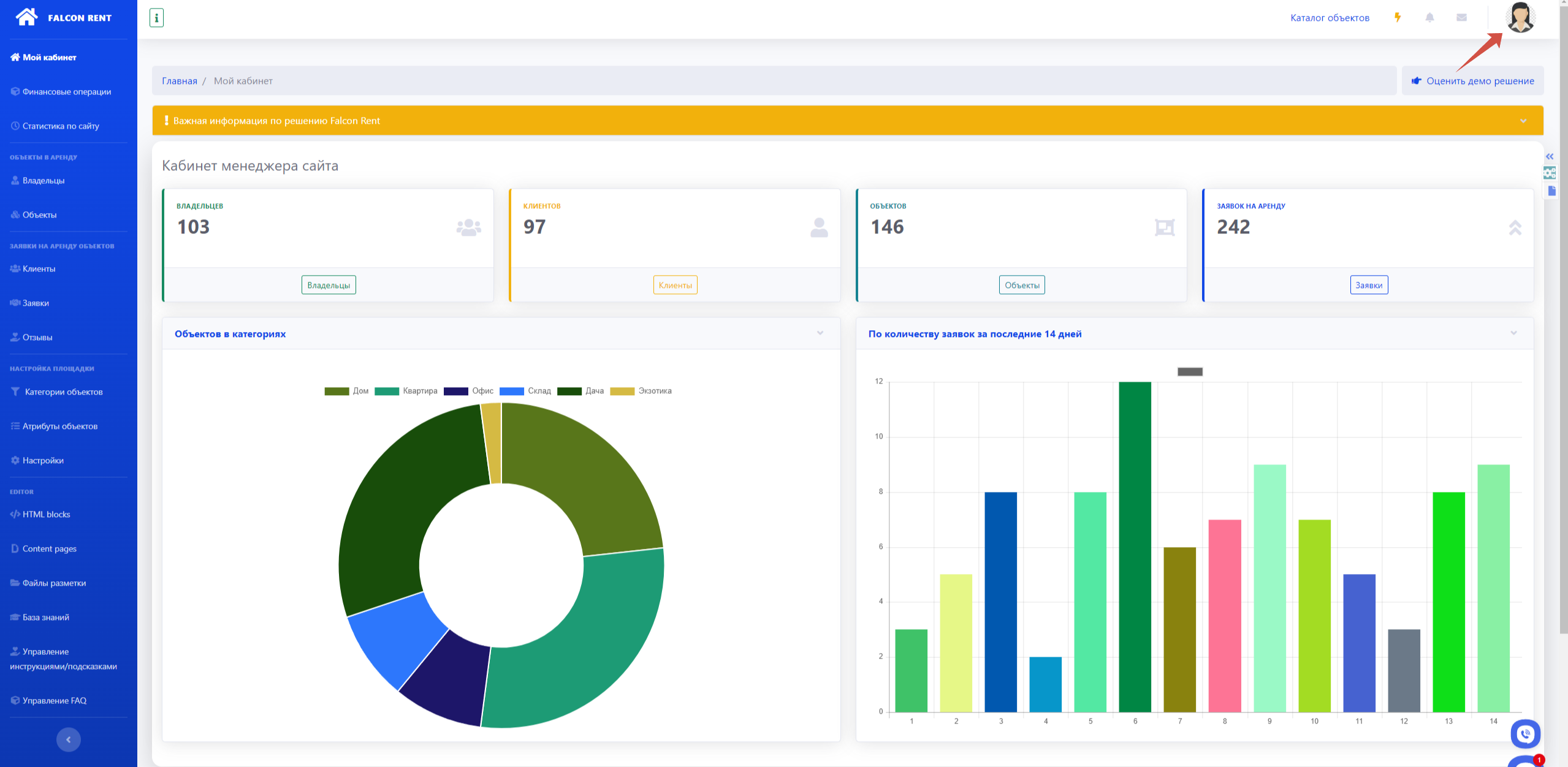1568x767 pixels.
Task: Open the messages envelope icon
Action: (1461, 18)
